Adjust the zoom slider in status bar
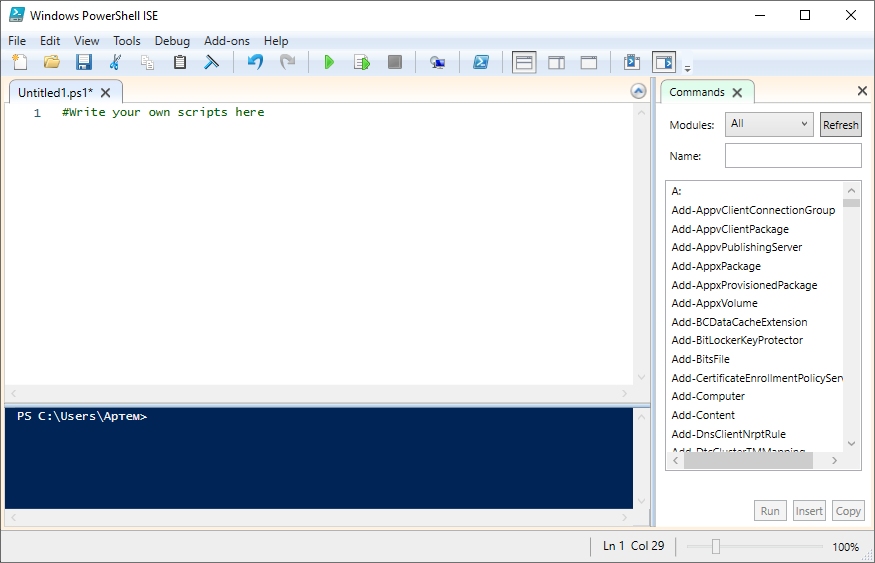Viewport: 875px width, 563px height. click(x=716, y=546)
